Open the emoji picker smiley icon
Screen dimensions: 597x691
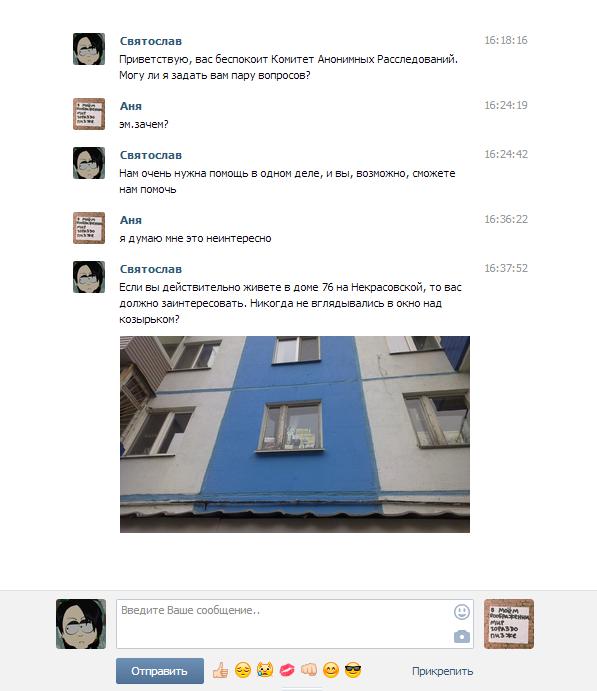(462, 612)
